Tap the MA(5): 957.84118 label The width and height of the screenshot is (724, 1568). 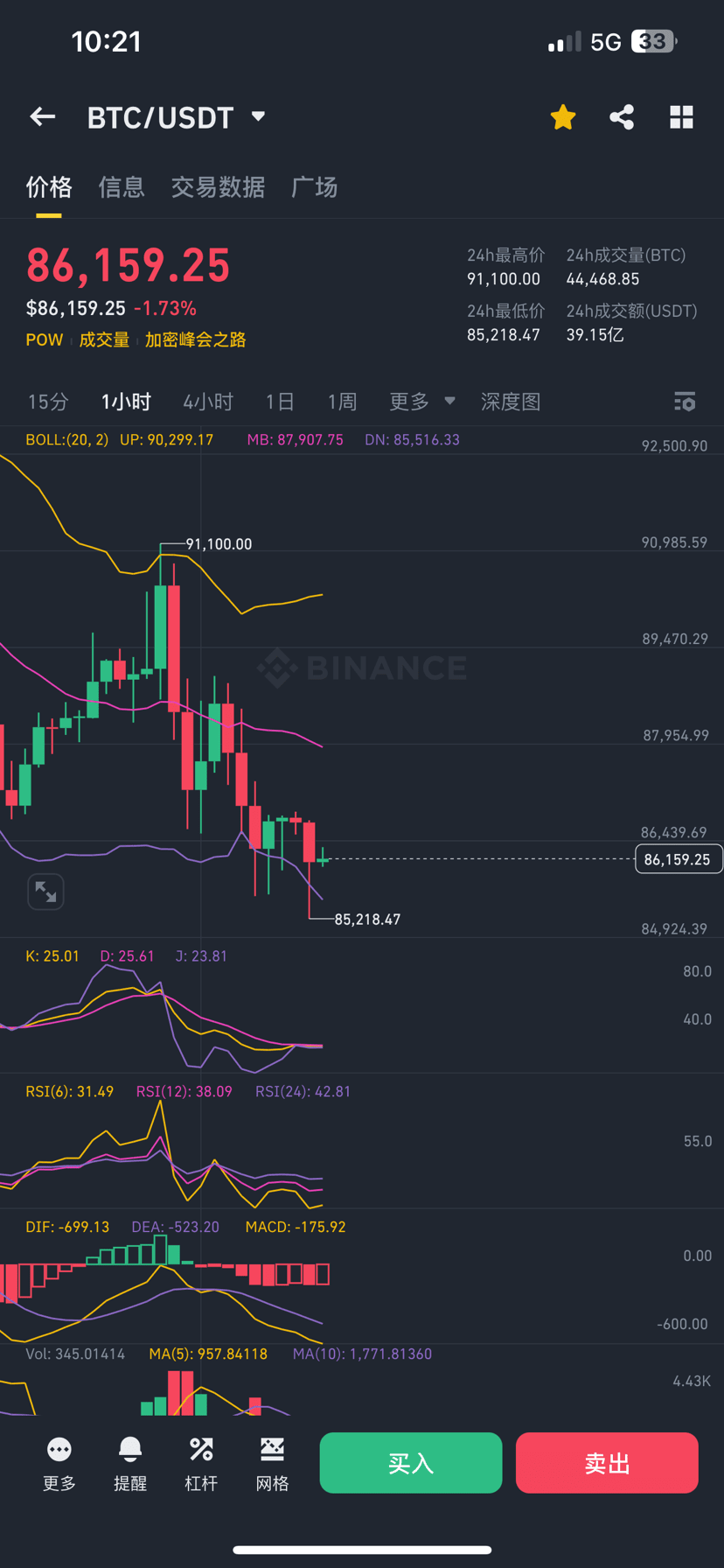point(208,1354)
